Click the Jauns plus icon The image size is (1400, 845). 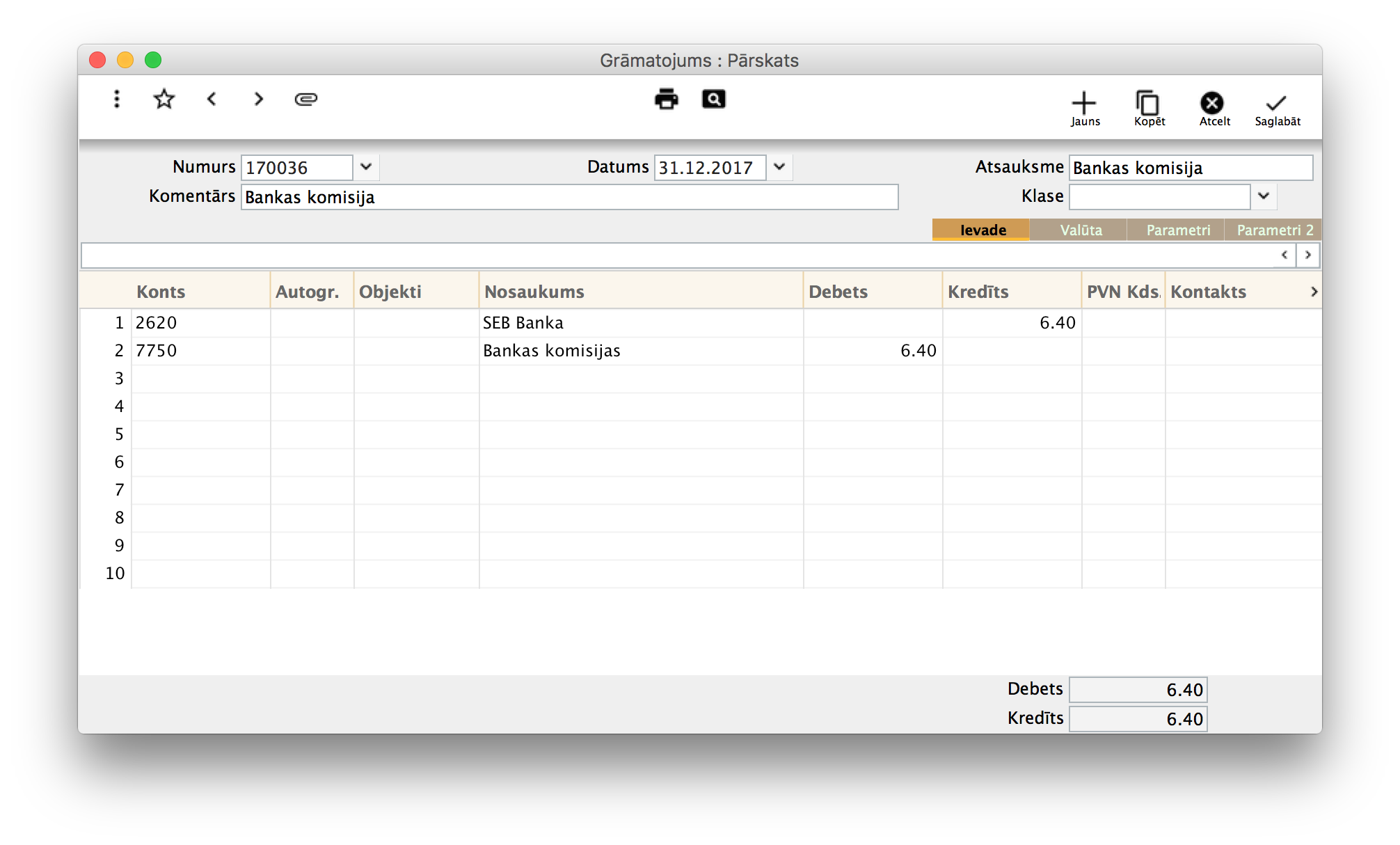(x=1084, y=104)
